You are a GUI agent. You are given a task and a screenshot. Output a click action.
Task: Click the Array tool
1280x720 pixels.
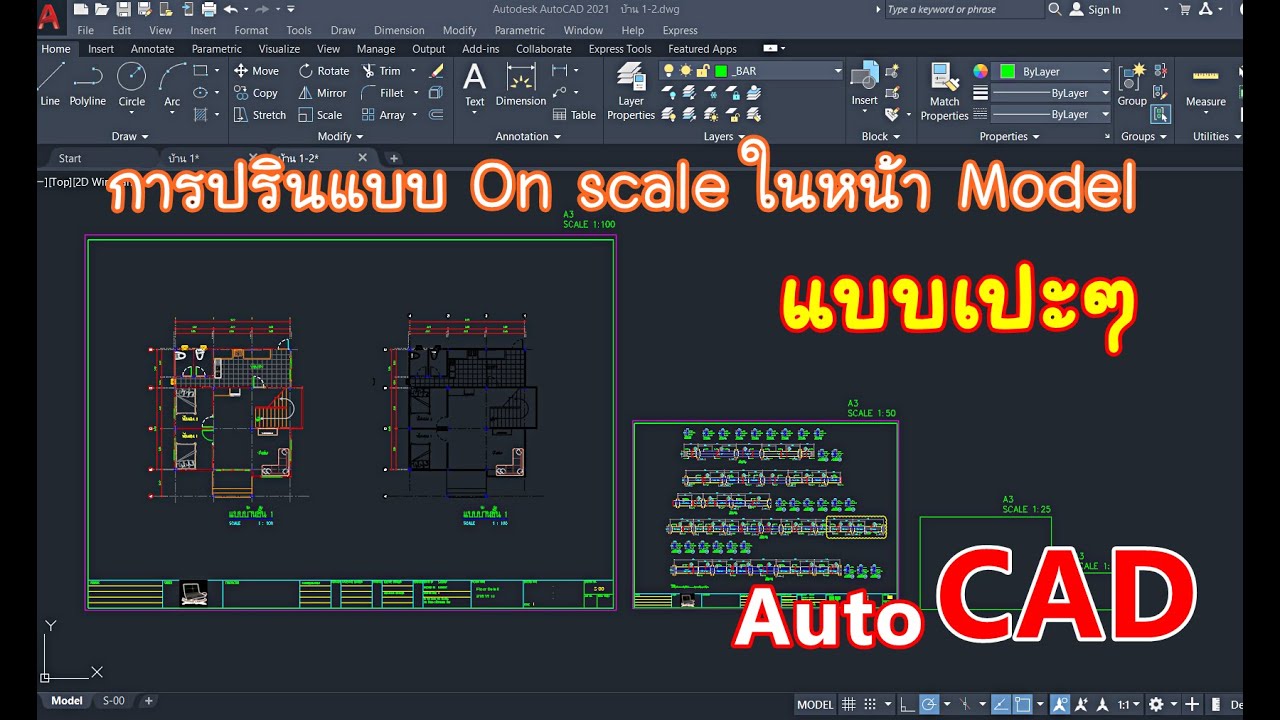383,115
